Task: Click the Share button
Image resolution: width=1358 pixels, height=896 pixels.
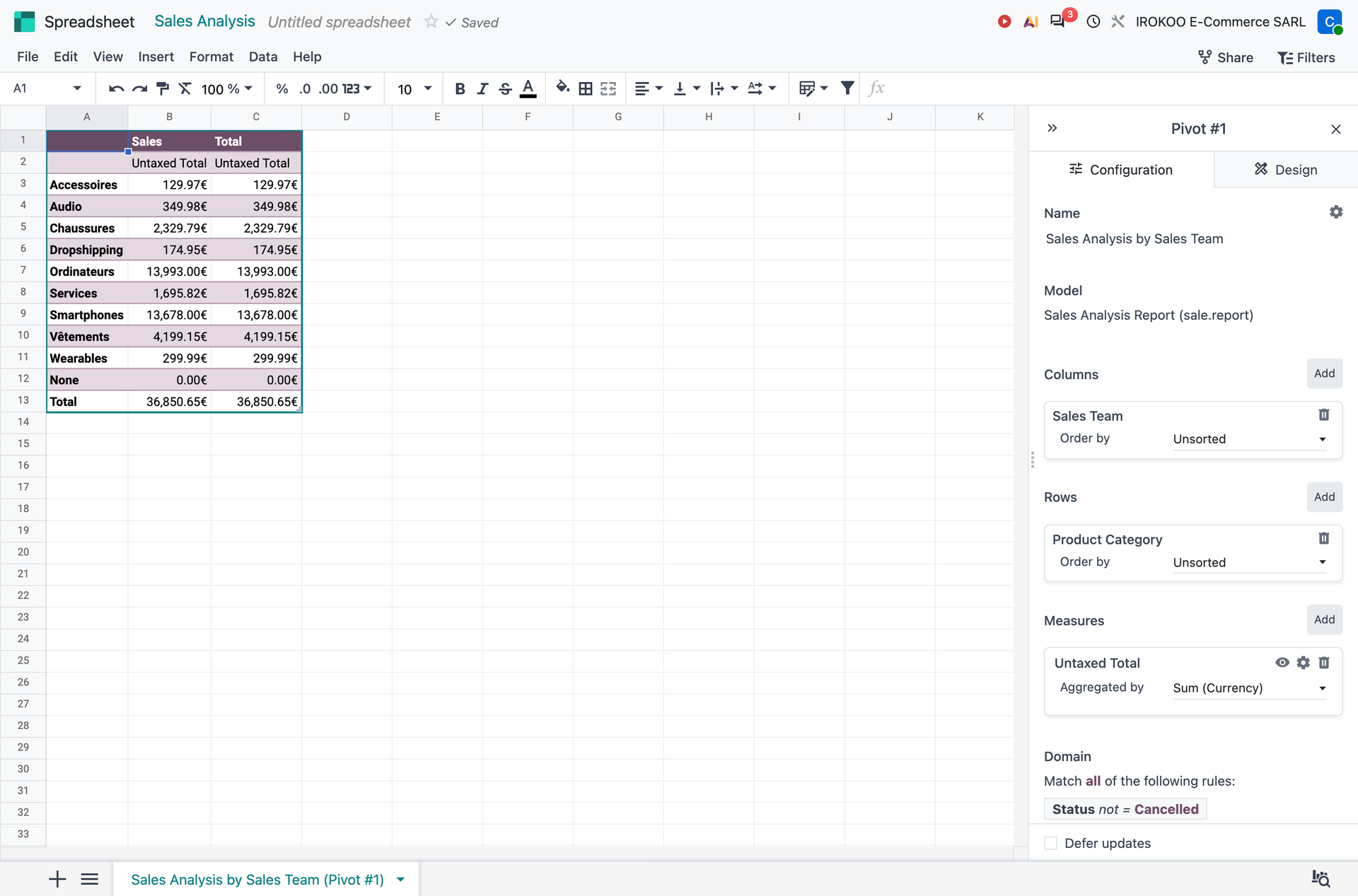Action: [1225, 57]
